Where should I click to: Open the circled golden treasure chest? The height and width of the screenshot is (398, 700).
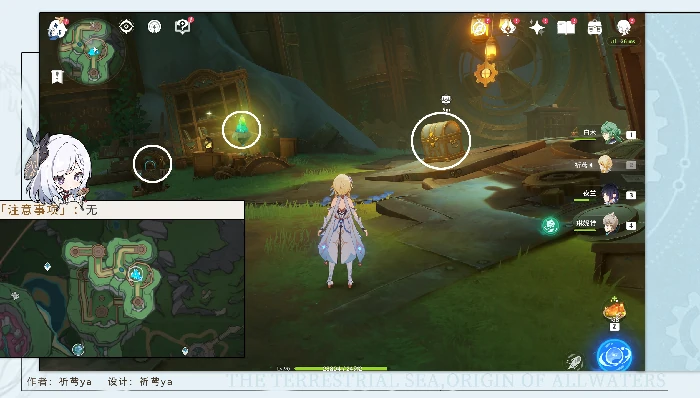pos(441,141)
